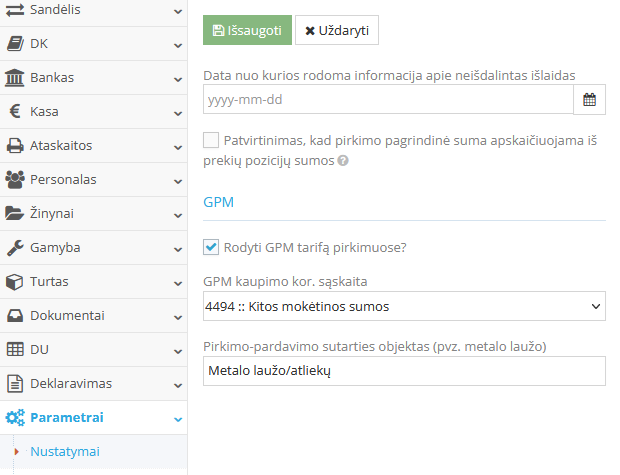
Task: Open Bankas menu item
Action: coord(93,78)
